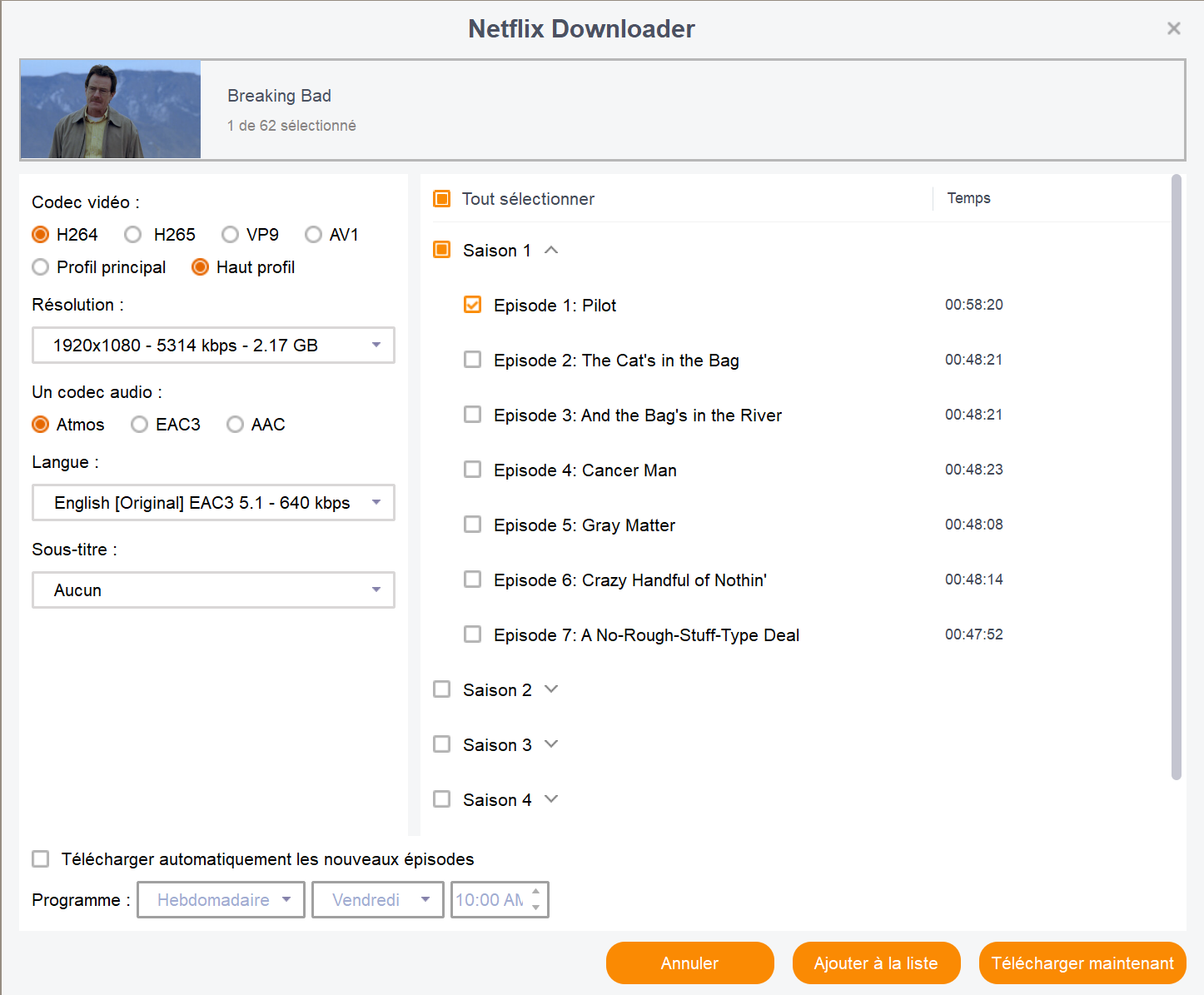Select the Haut profil option
Image resolution: width=1204 pixels, height=995 pixels.
click(200, 267)
